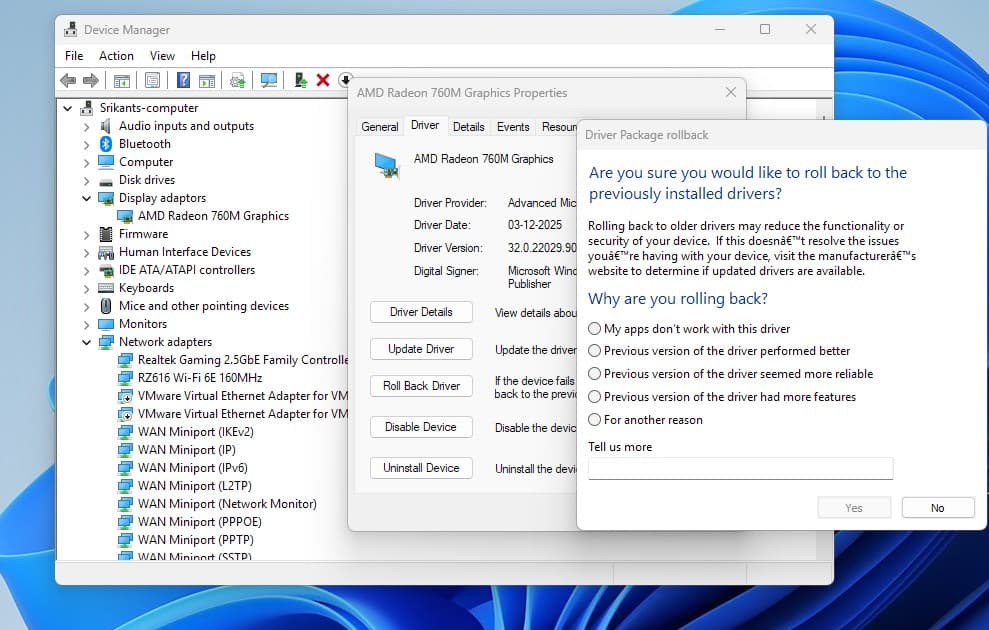
Task: Expand the Audio inputs and outputs node
Action: coord(86,126)
